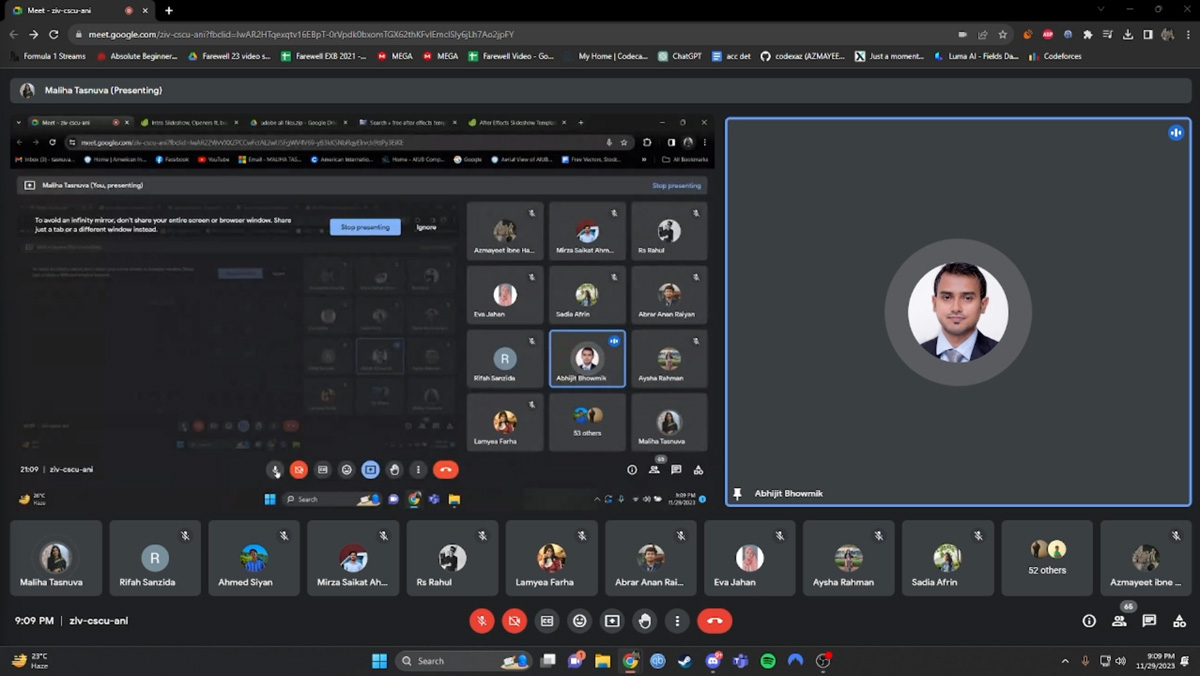Open More options three-dot menu in call toolbar

click(677, 621)
